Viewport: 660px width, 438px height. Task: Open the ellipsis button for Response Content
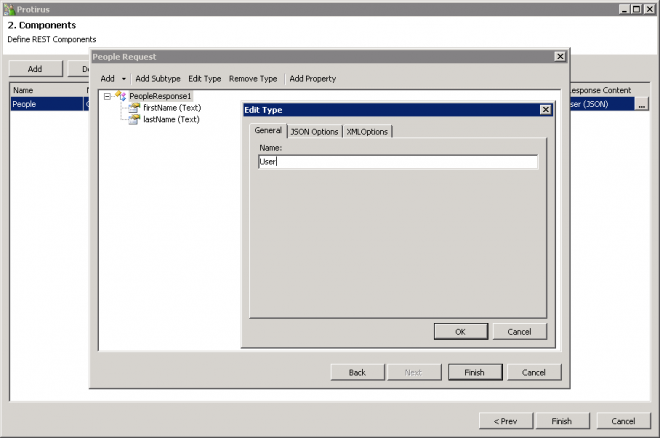point(641,104)
